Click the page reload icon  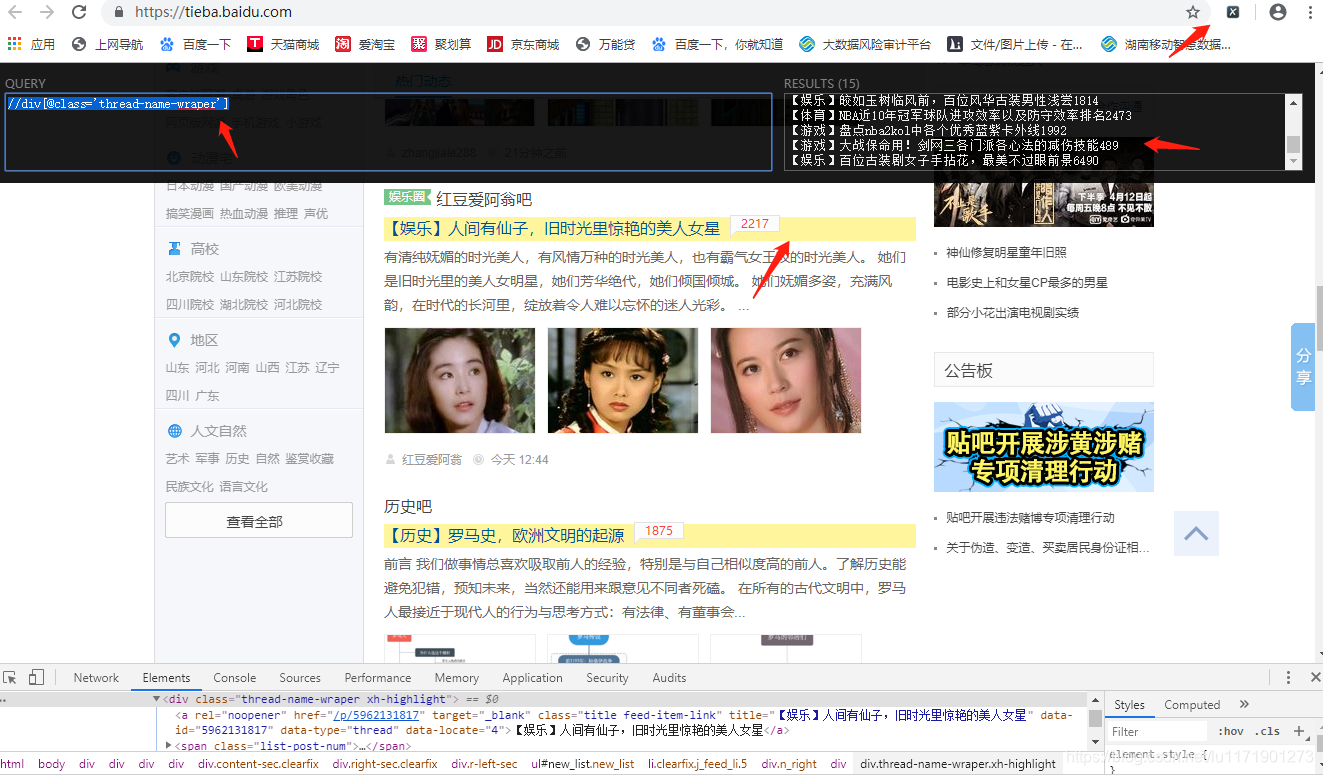tap(79, 12)
